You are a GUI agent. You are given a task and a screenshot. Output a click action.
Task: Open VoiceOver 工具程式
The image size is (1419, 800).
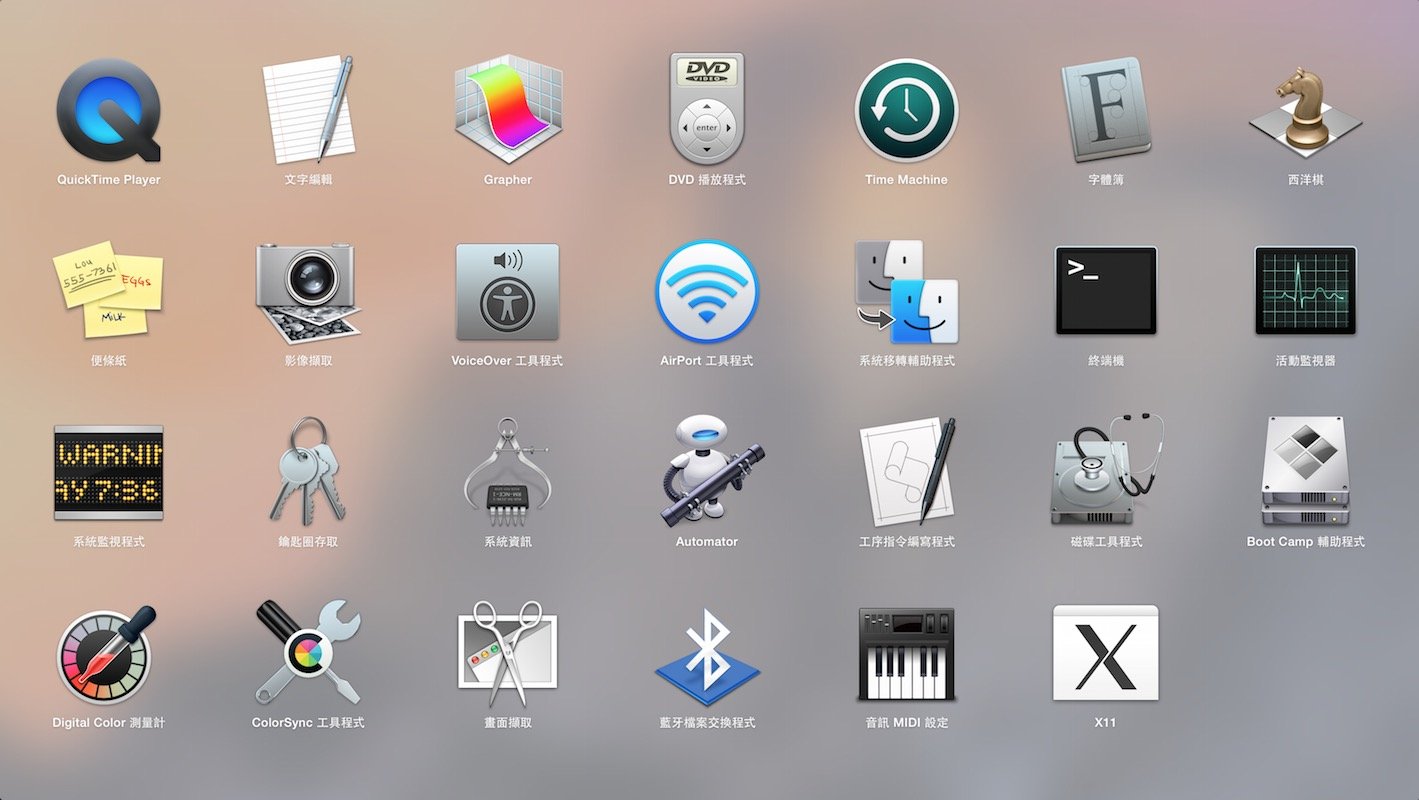click(x=508, y=291)
